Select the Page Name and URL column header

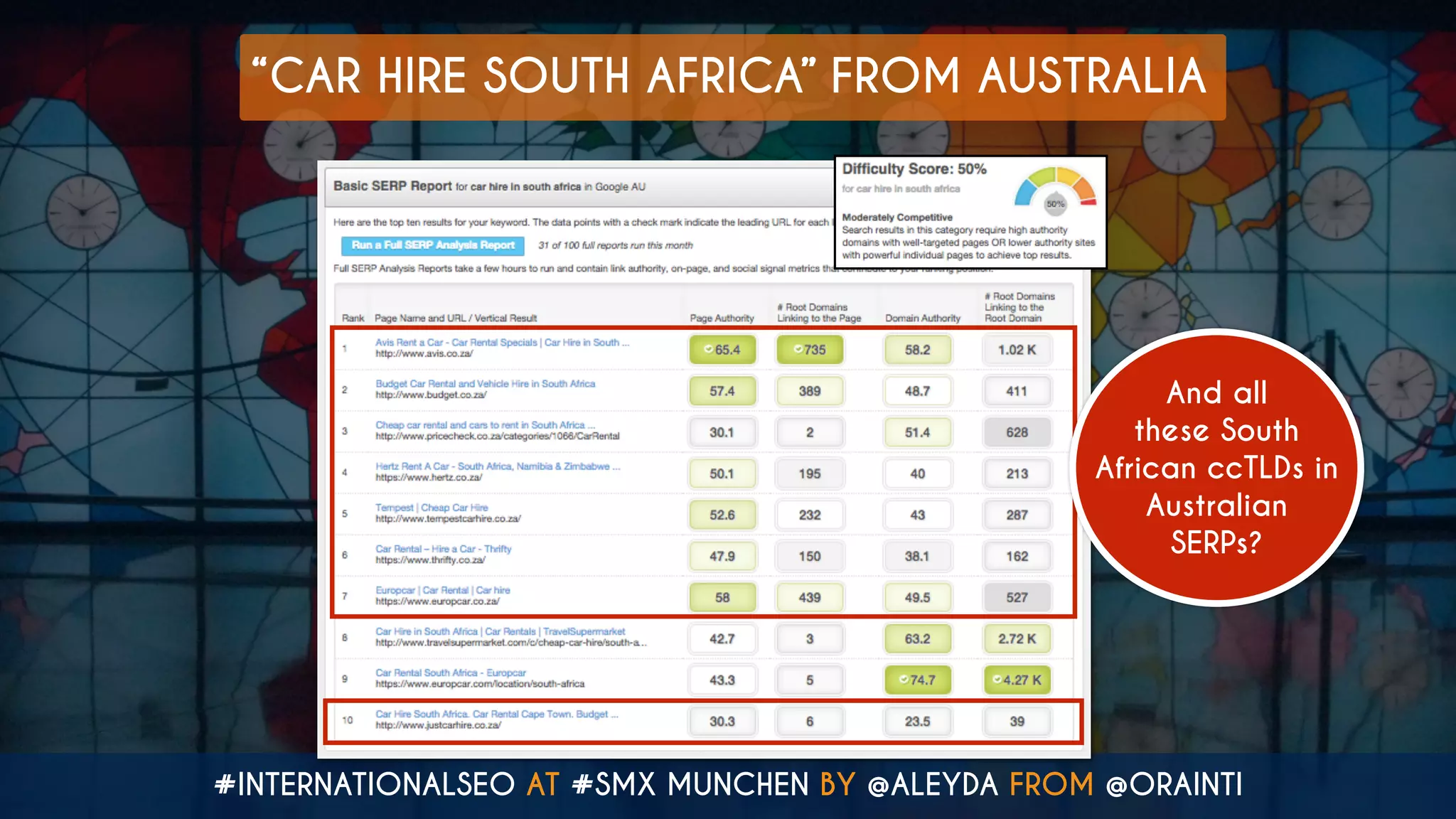[x=455, y=318]
